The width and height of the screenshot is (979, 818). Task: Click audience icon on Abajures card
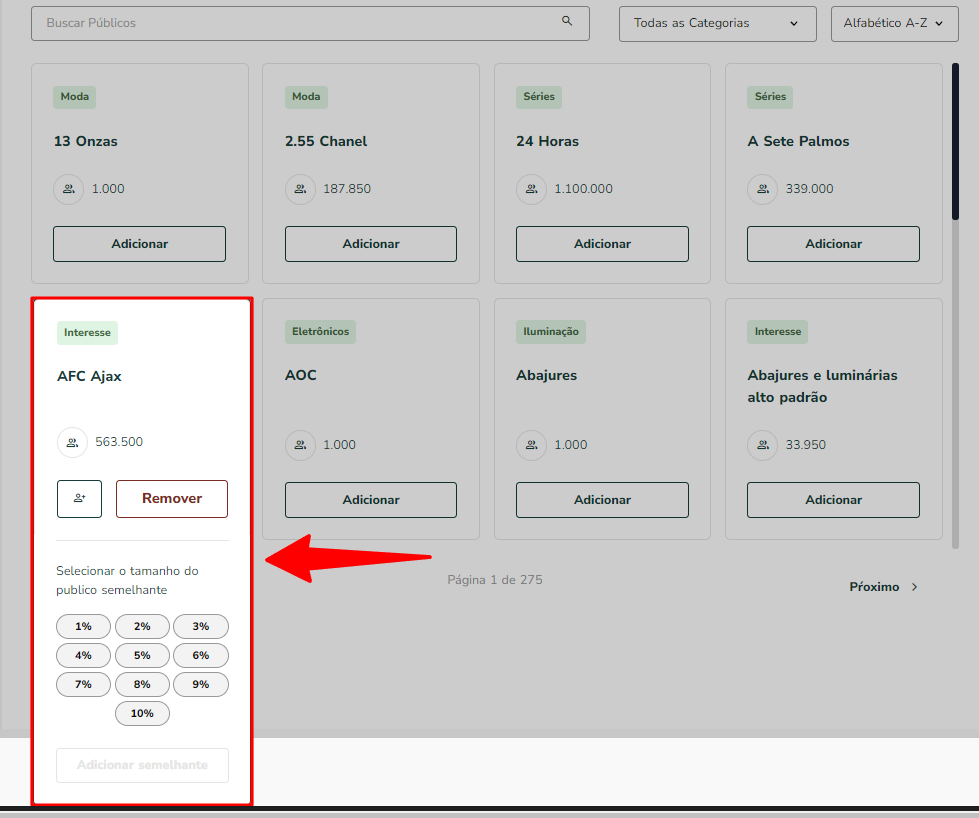531,445
